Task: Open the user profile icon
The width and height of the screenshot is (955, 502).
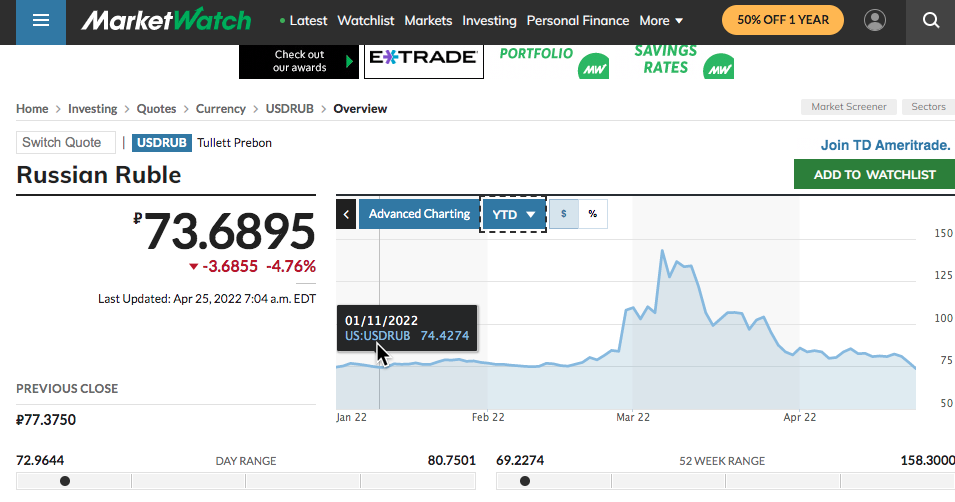Action: click(x=875, y=20)
